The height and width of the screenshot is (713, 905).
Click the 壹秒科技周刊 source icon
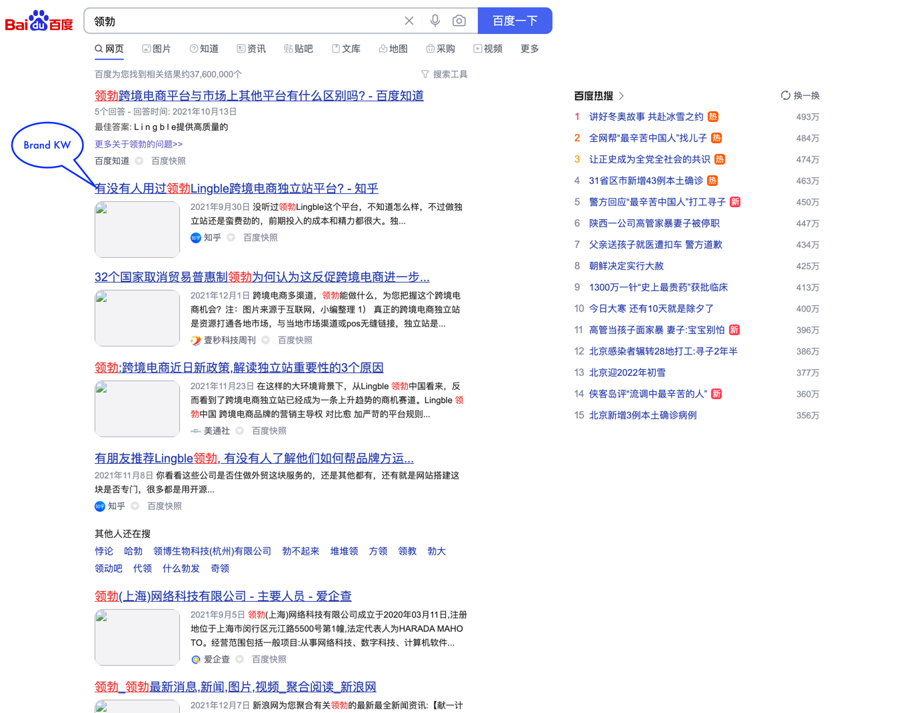(x=196, y=341)
